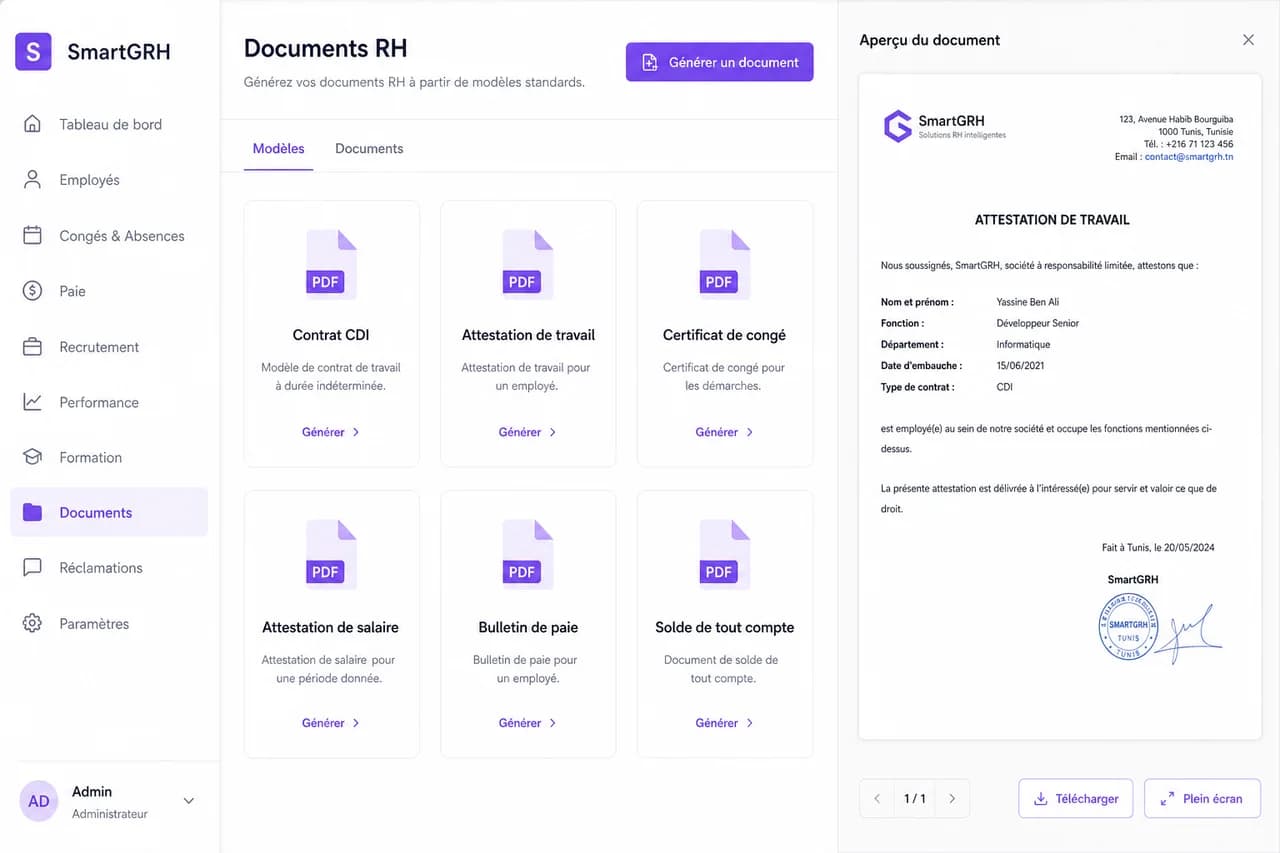Click the Congés & Absences calendar icon
The height and width of the screenshot is (853, 1280).
tap(32, 235)
